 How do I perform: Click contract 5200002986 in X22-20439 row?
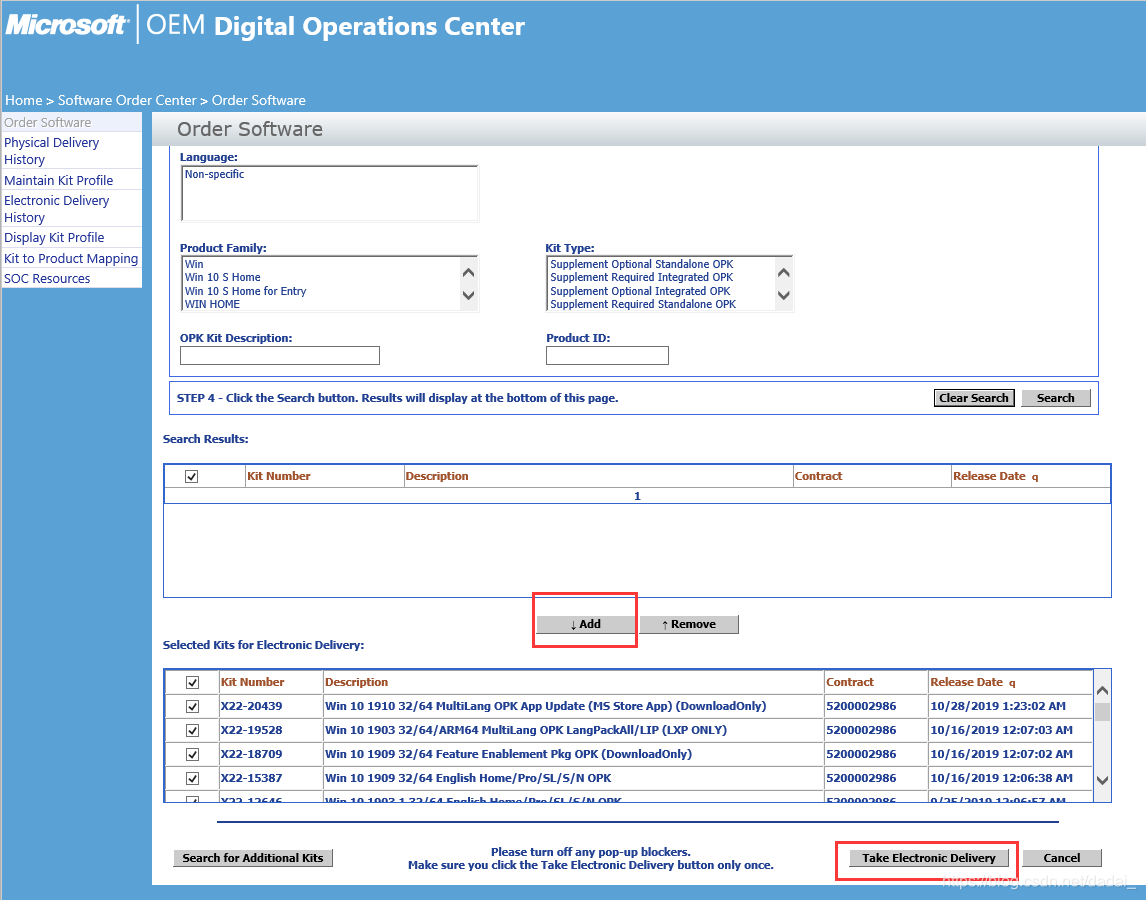click(861, 706)
